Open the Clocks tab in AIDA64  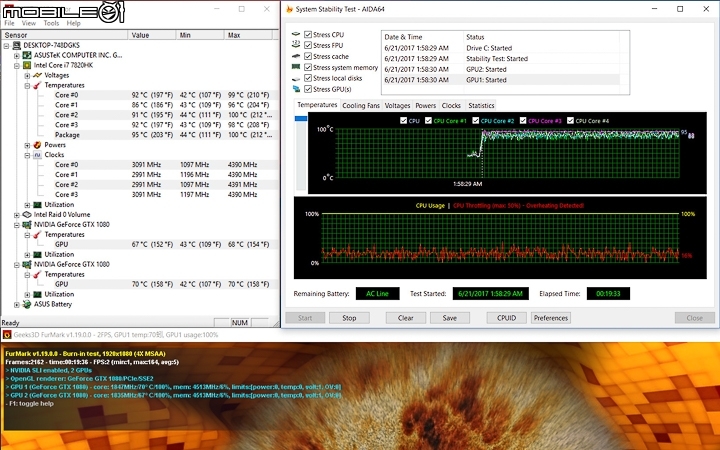click(x=451, y=106)
